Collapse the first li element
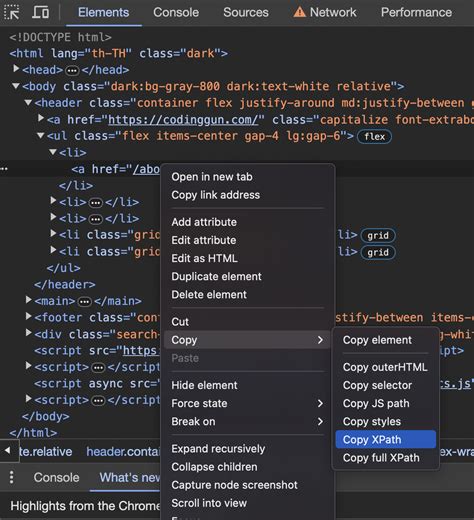The height and width of the screenshot is (520, 474). tap(53, 152)
